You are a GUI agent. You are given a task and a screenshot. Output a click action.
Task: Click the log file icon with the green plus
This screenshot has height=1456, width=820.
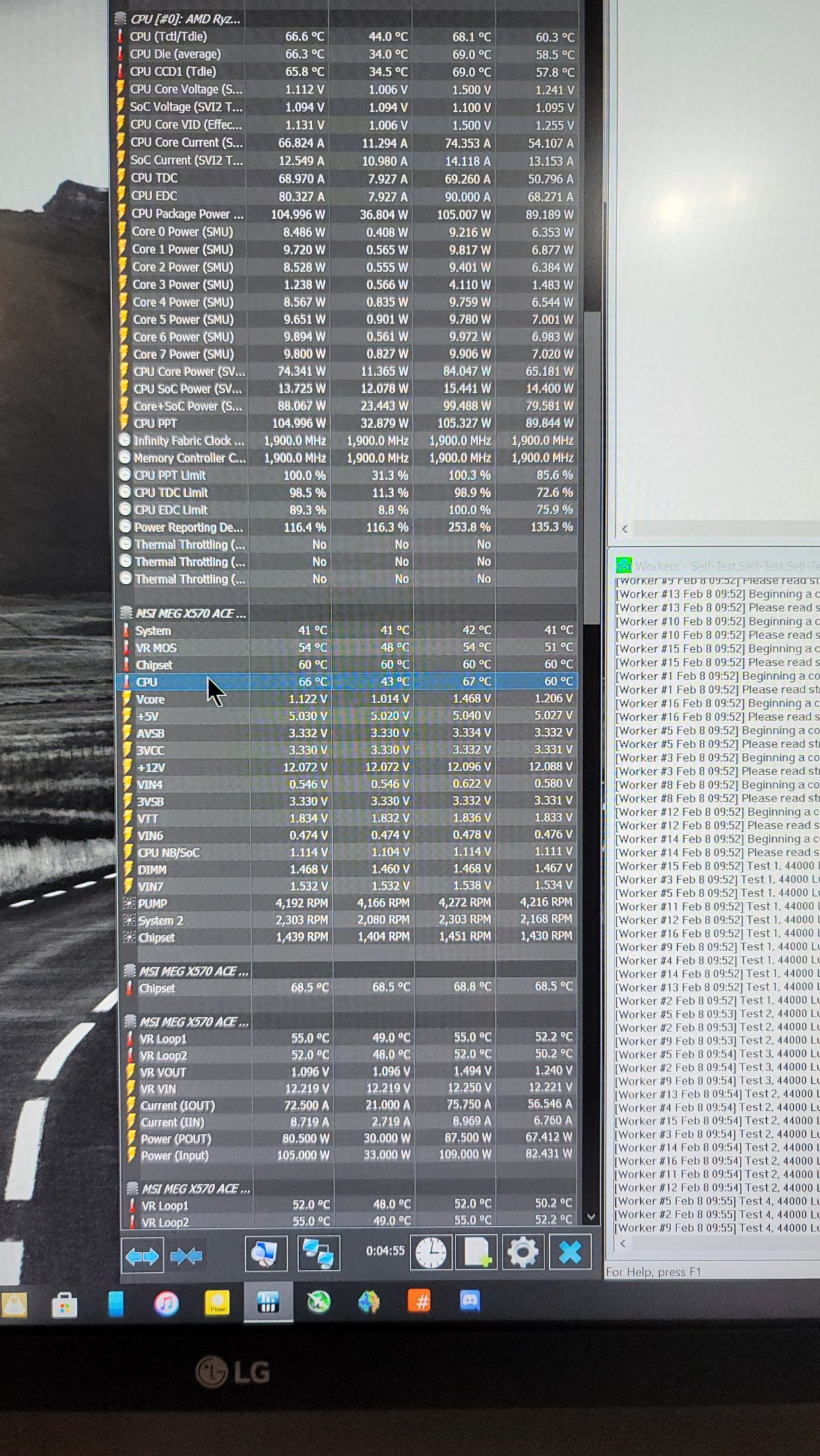click(x=477, y=1253)
